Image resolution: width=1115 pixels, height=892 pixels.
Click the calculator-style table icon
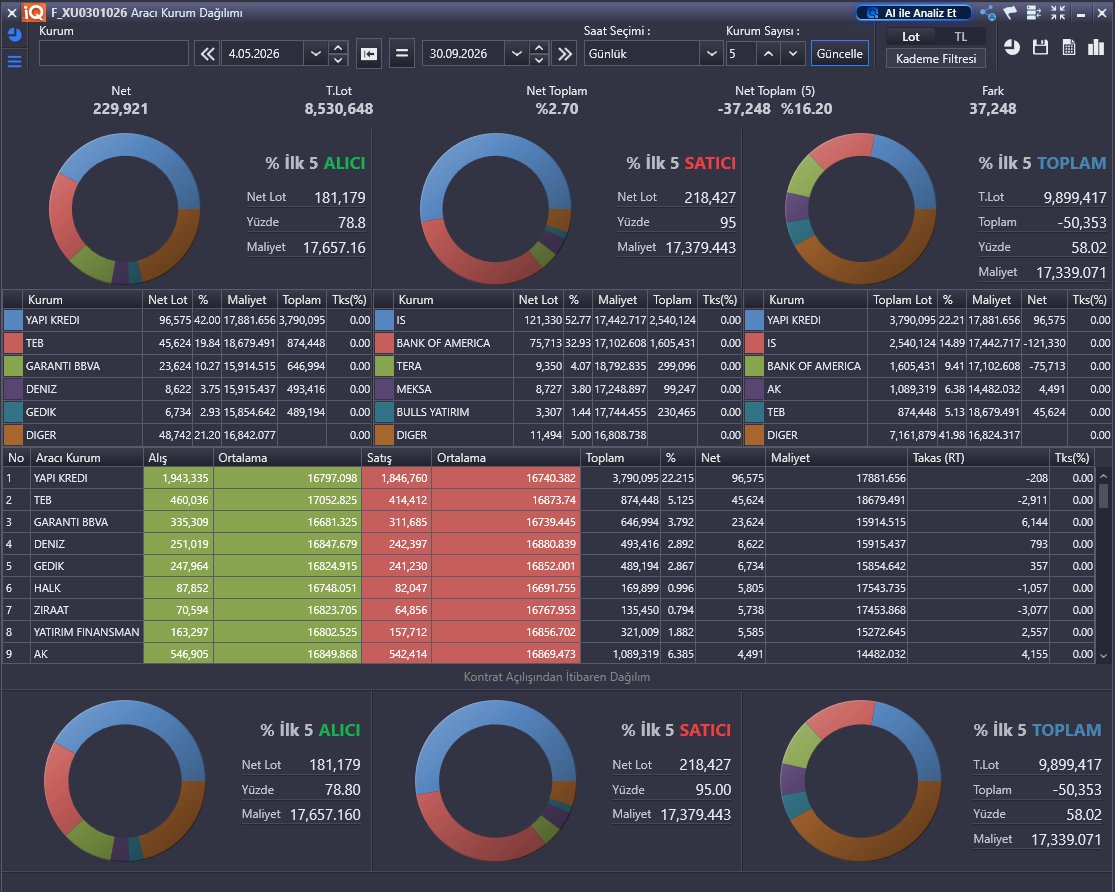(x=1068, y=48)
